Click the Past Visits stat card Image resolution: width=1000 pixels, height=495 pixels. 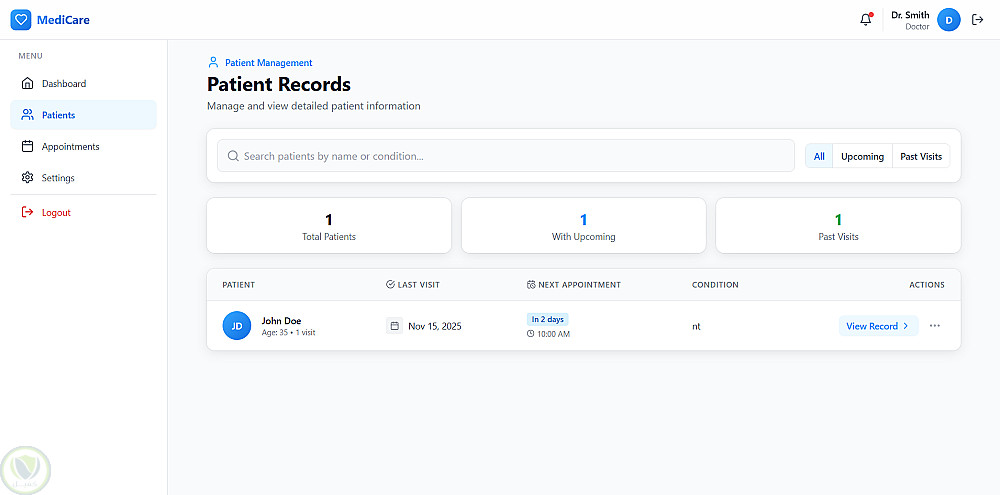coord(838,225)
